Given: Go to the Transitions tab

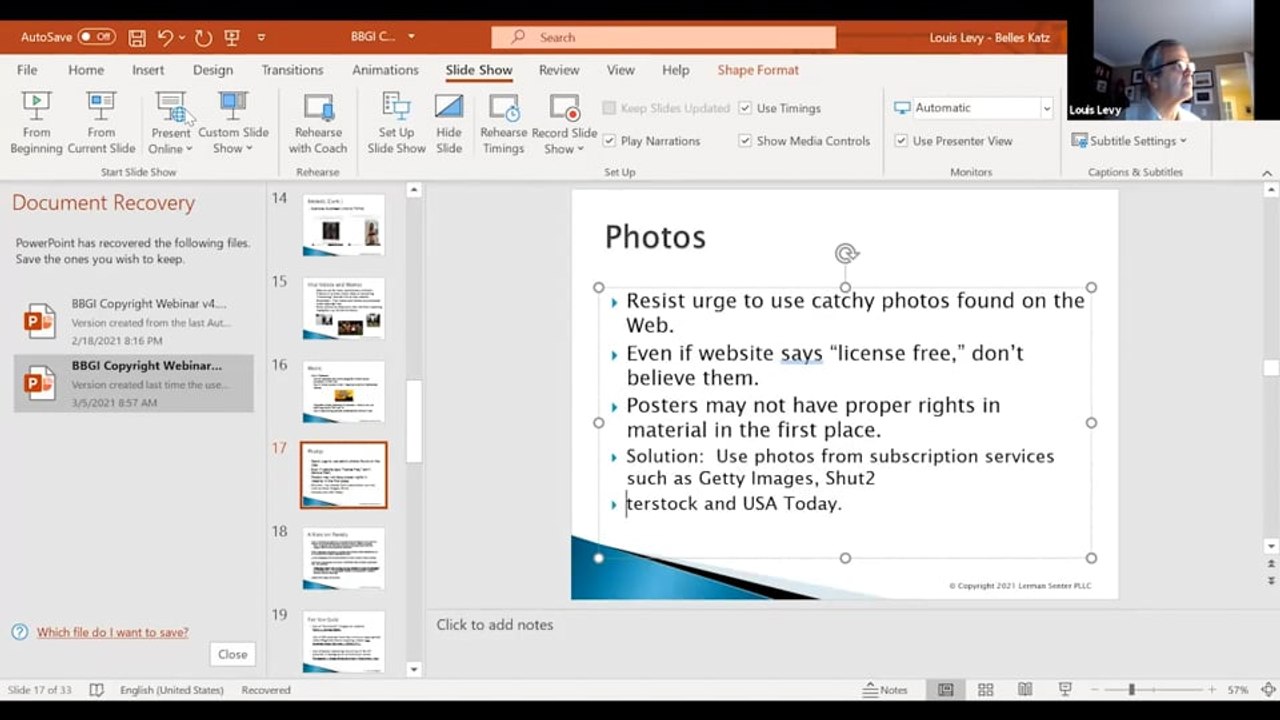Looking at the screenshot, I should 292,70.
